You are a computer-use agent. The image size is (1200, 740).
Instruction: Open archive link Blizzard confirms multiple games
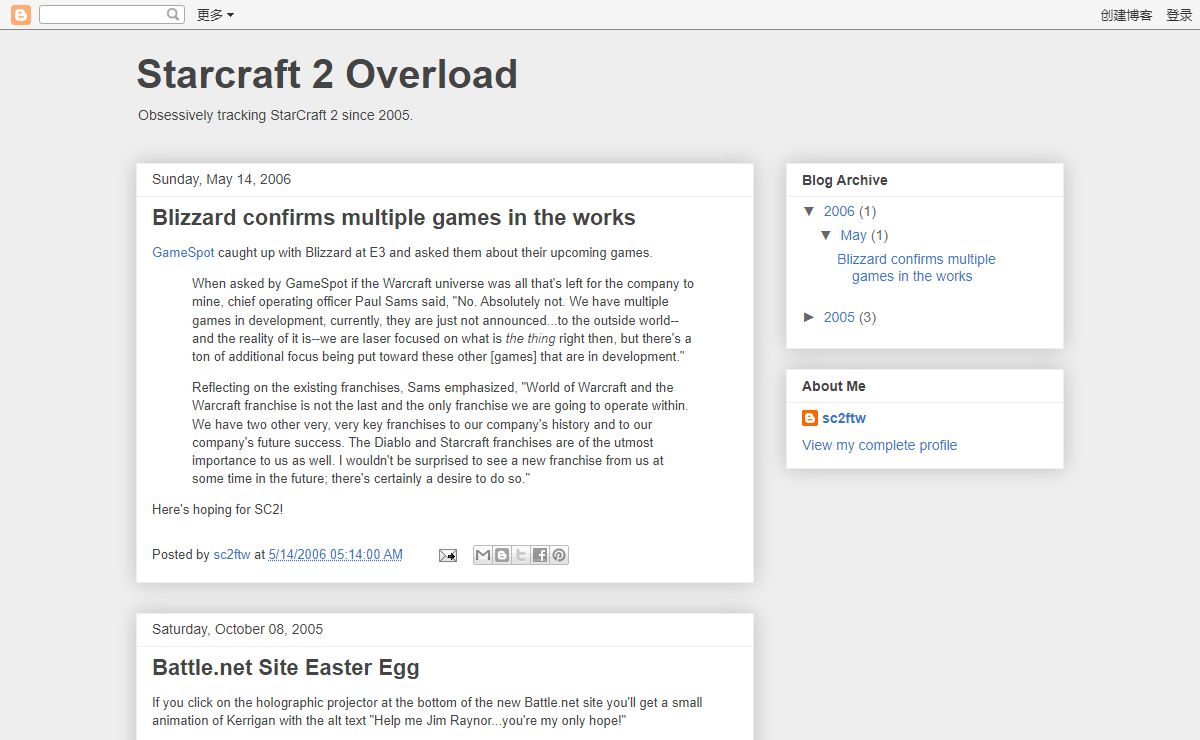click(916, 267)
